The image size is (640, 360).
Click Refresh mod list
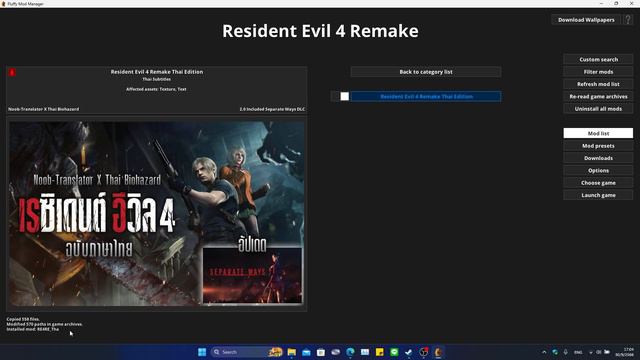pyautogui.click(x=598, y=84)
